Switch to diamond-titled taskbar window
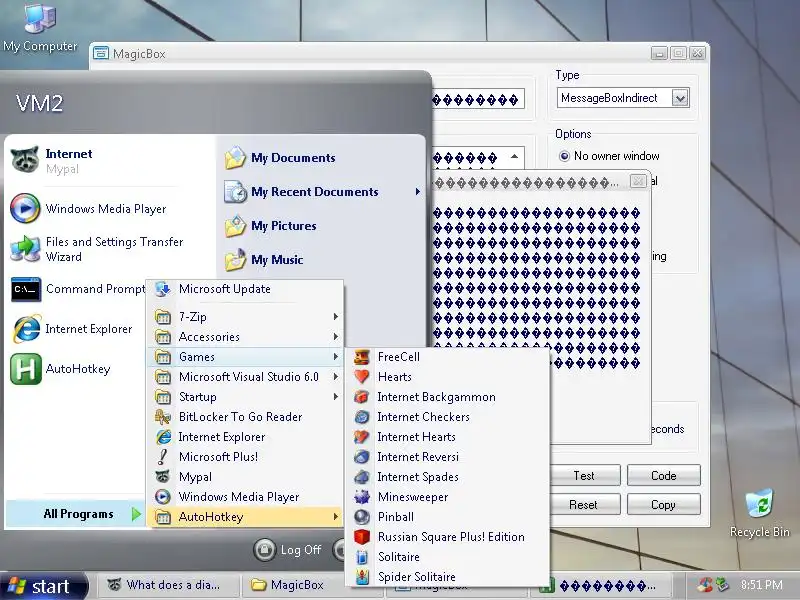This screenshot has height=600, width=800. 601,585
